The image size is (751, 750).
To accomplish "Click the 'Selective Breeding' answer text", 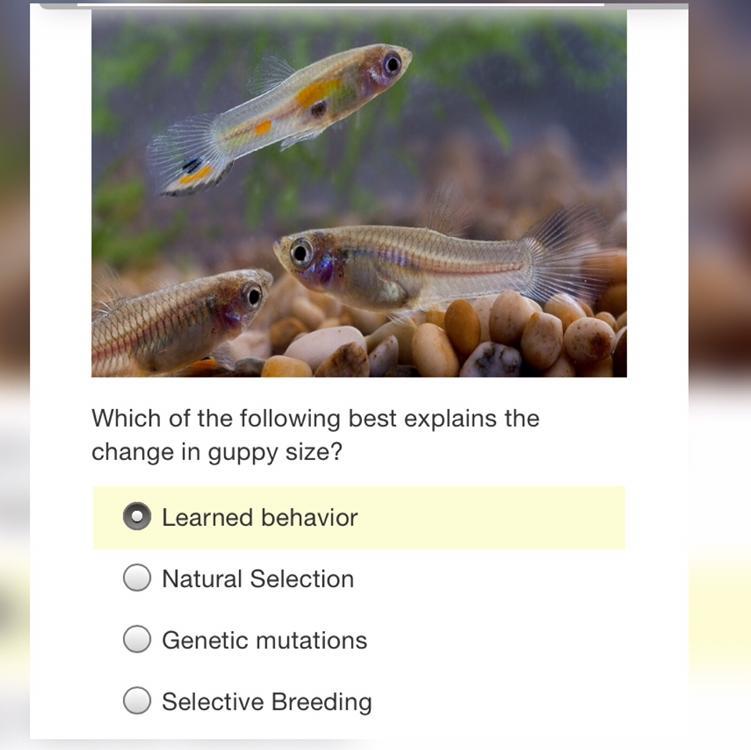I will (266, 702).
